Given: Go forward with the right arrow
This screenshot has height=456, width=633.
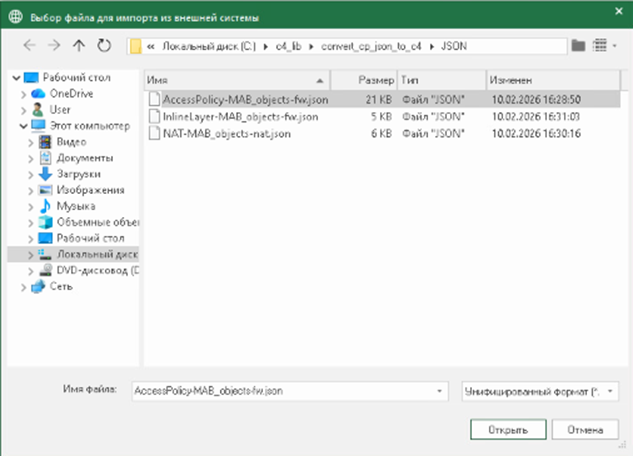Looking at the screenshot, I should [54, 46].
